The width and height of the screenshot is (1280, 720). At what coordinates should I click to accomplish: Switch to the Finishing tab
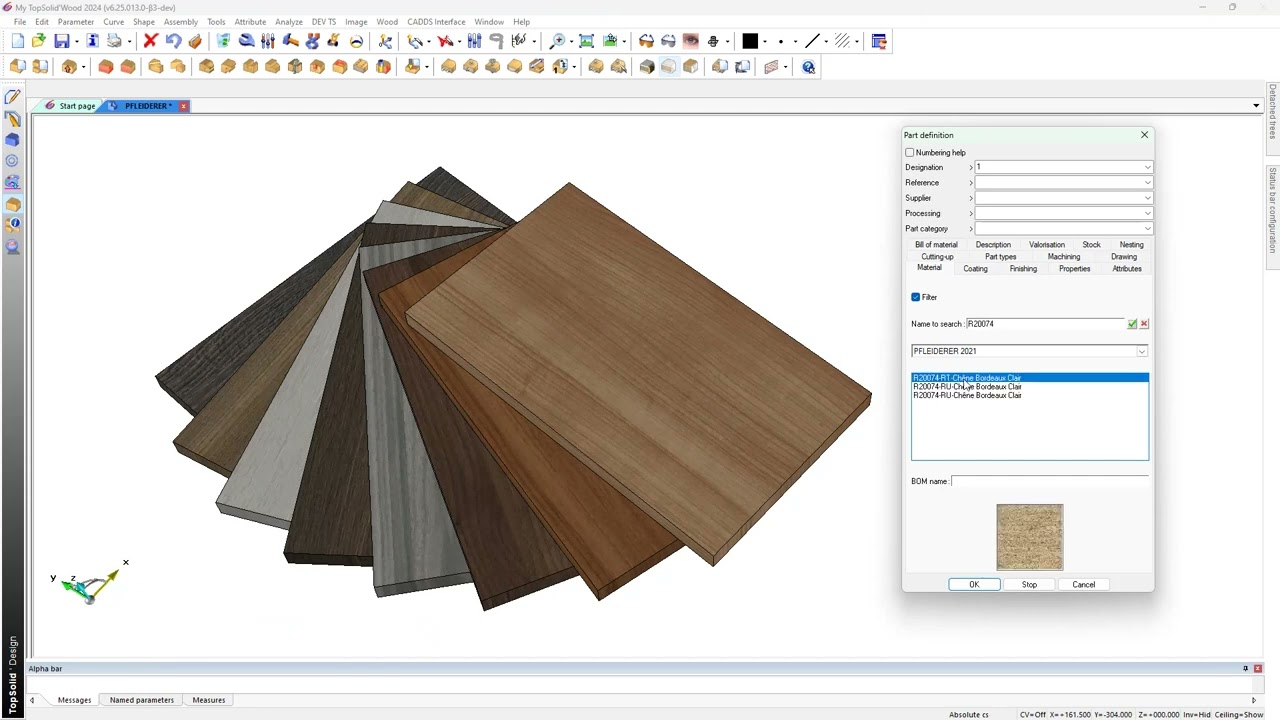[1023, 269]
